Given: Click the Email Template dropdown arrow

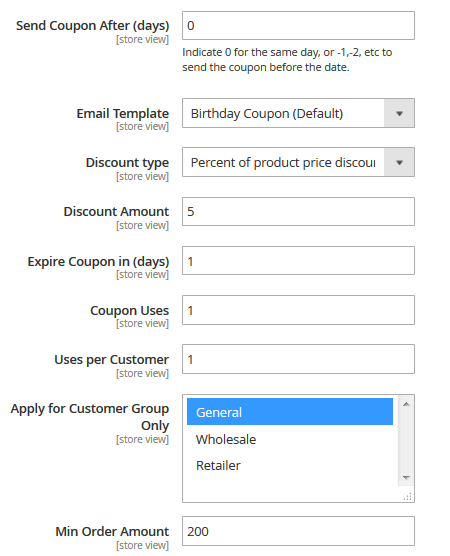Looking at the screenshot, I should coord(399,113).
